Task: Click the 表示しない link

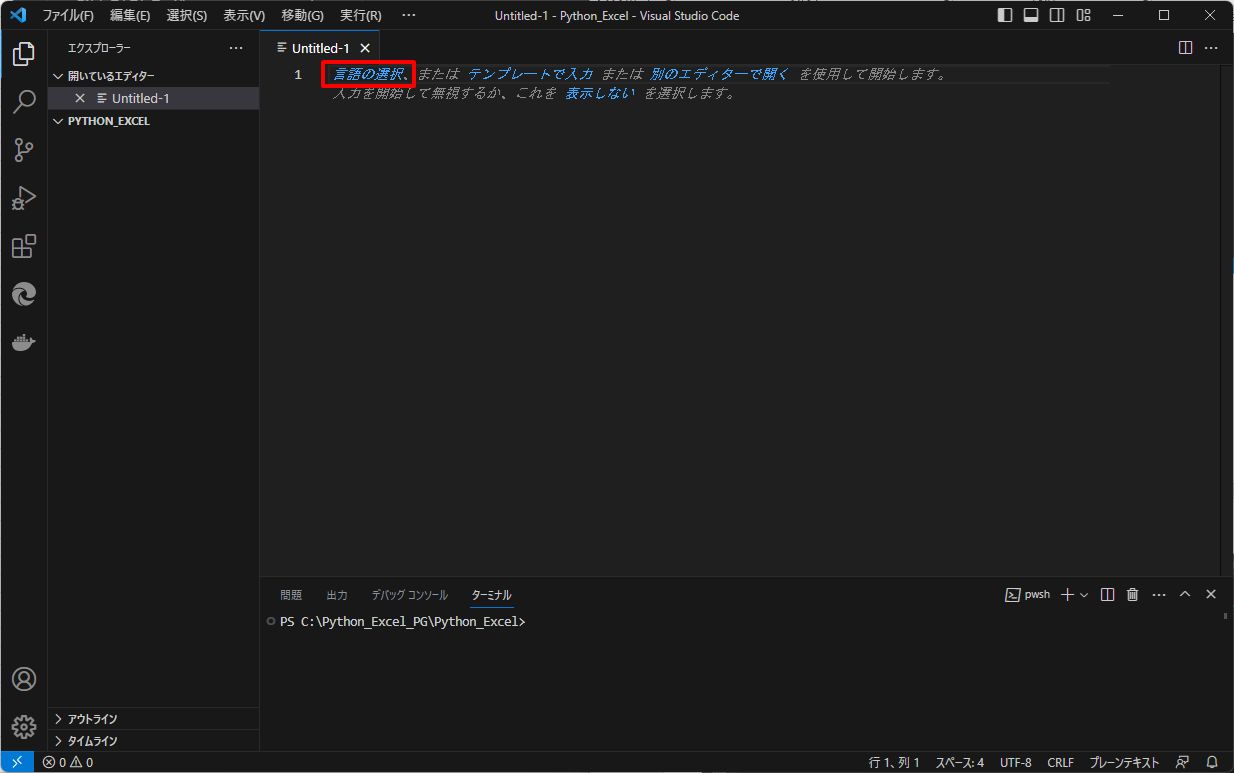Action: (600, 93)
